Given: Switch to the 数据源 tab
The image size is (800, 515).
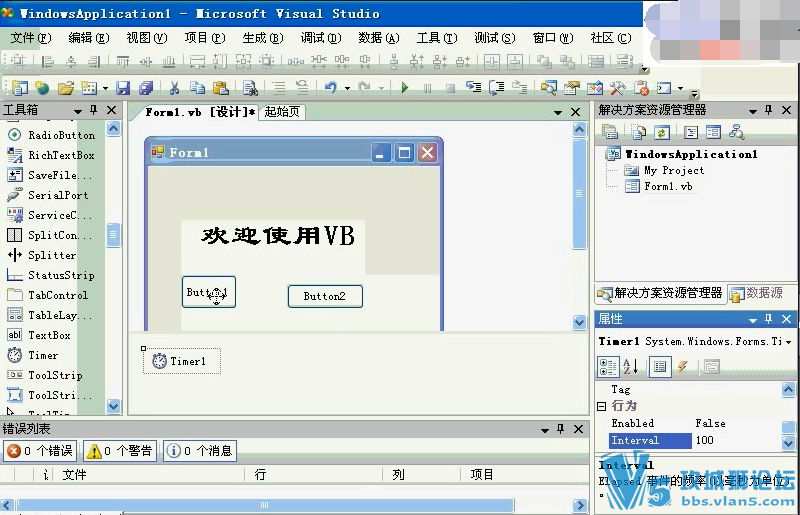Looking at the screenshot, I should pyautogui.click(x=757, y=293).
